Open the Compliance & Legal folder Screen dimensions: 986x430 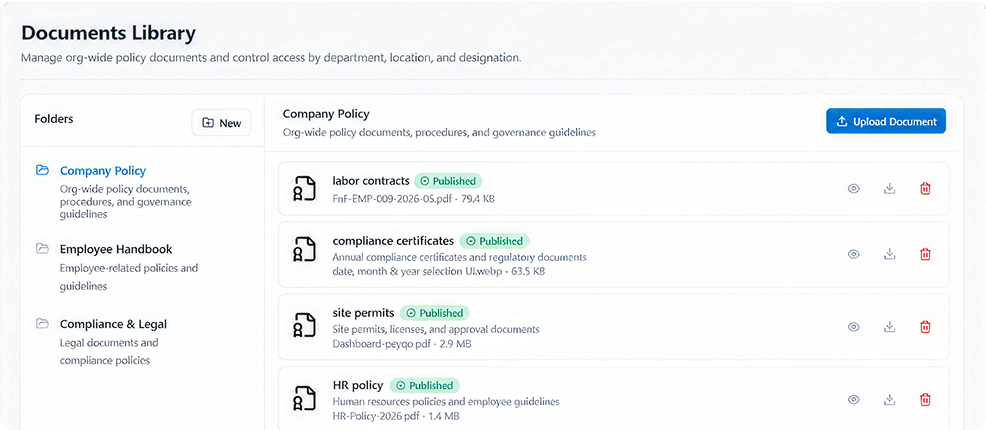[x=113, y=324]
